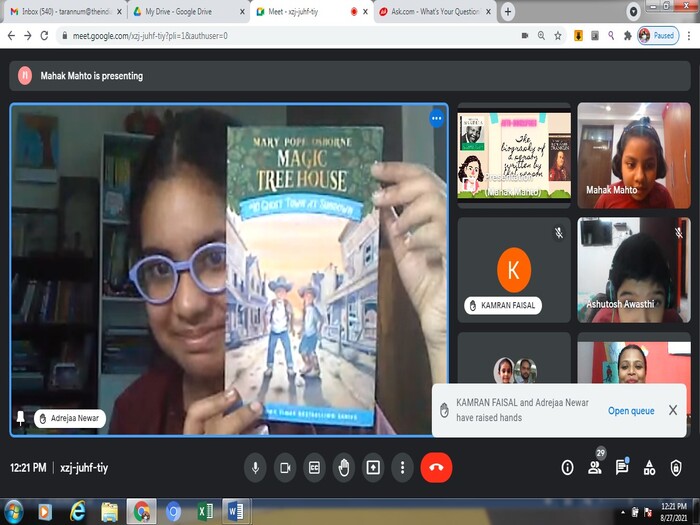Open File Explorer folder taskbar icon
The height and width of the screenshot is (525, 700).
[x=109, y=512]
